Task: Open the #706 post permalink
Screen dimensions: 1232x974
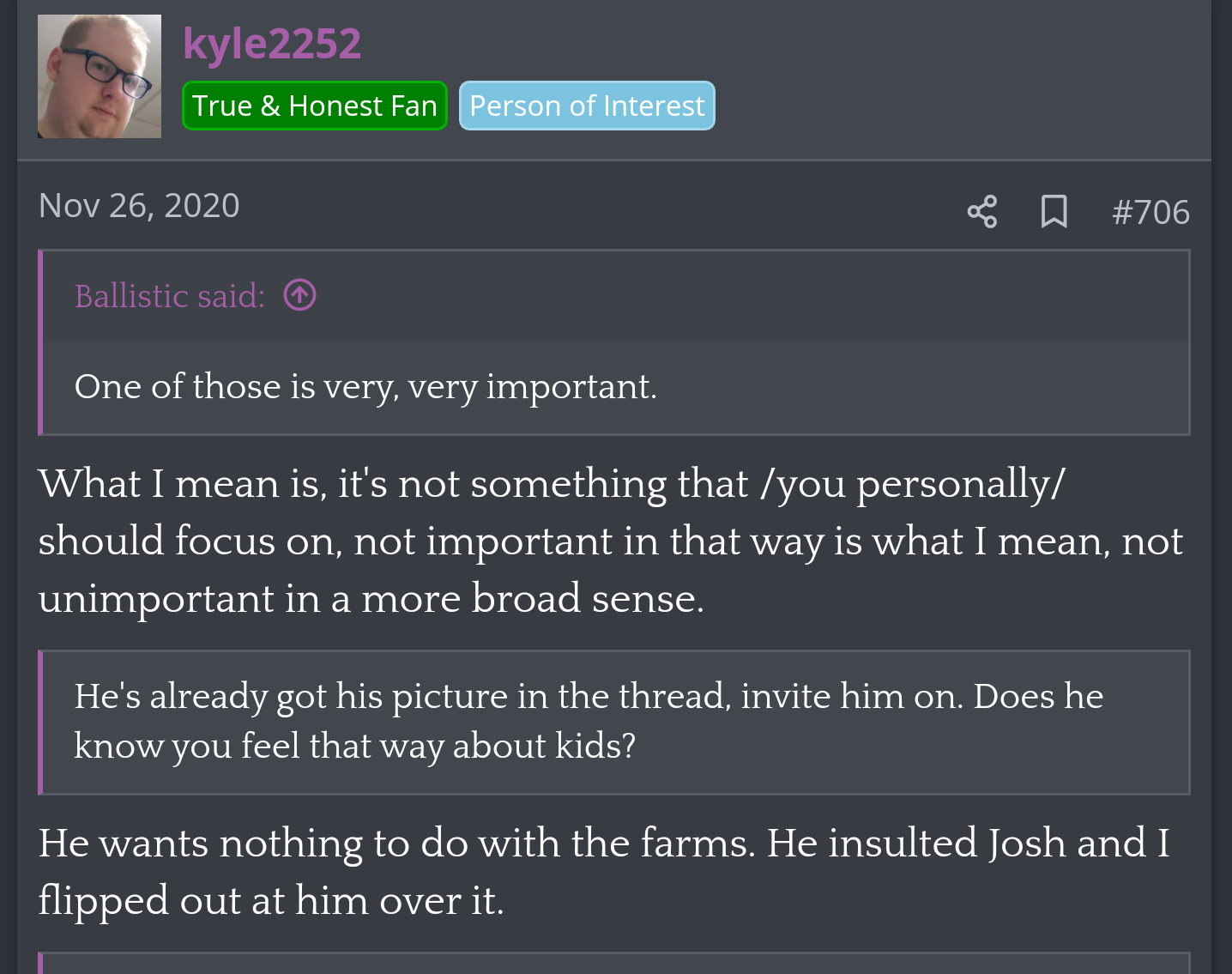Action: tap(1150, 212)
